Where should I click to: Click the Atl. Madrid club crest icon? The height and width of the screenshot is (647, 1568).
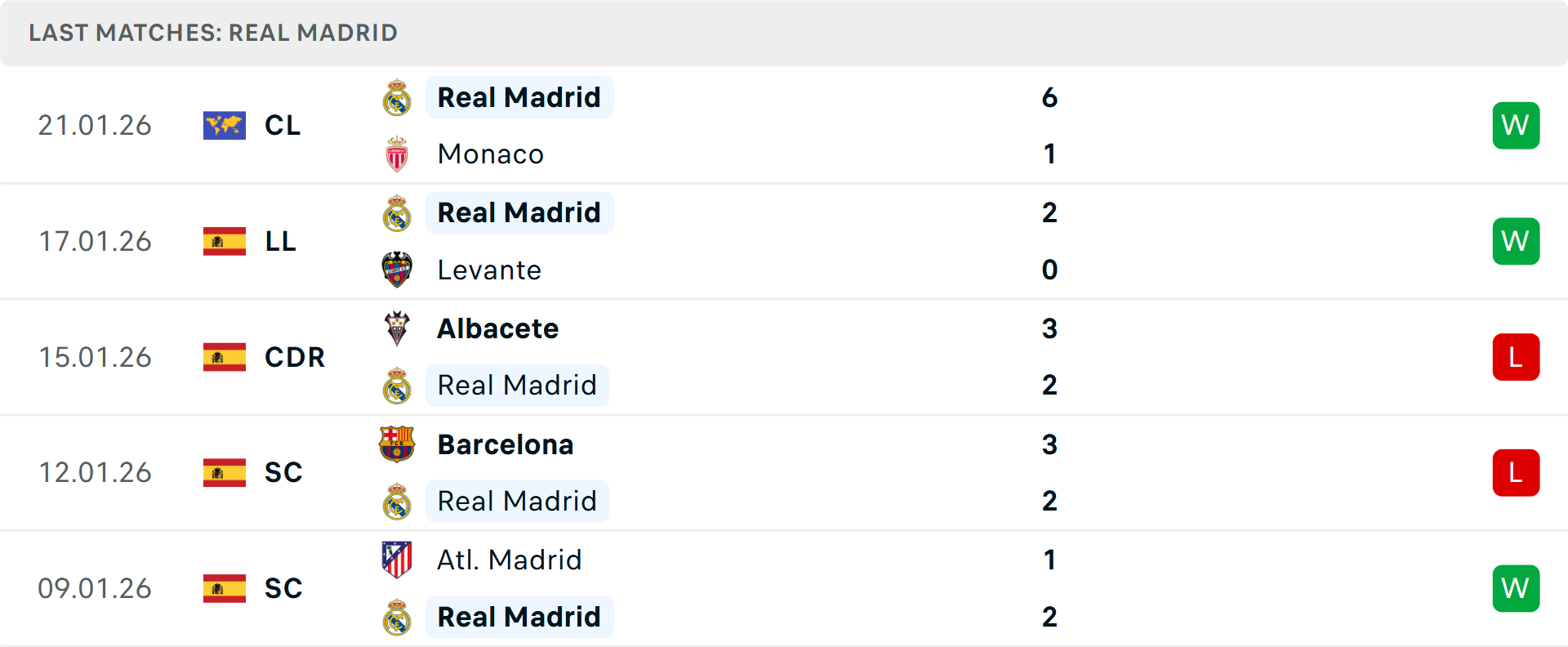click(397, 560)
